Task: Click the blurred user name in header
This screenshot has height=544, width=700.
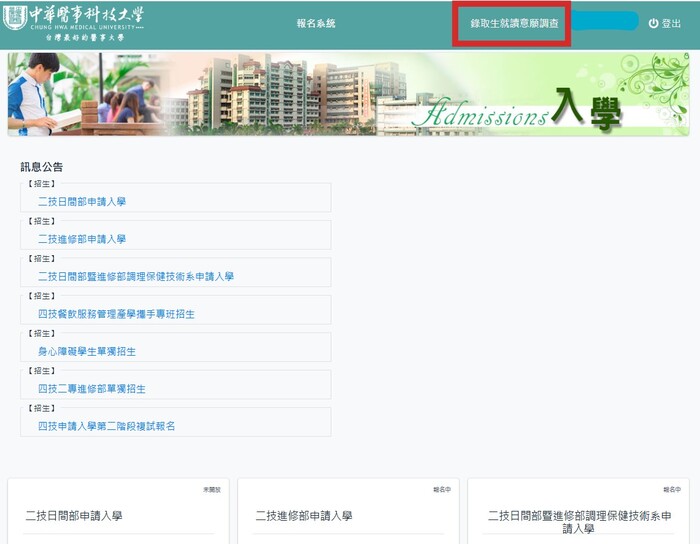Action: click(605, 21)
